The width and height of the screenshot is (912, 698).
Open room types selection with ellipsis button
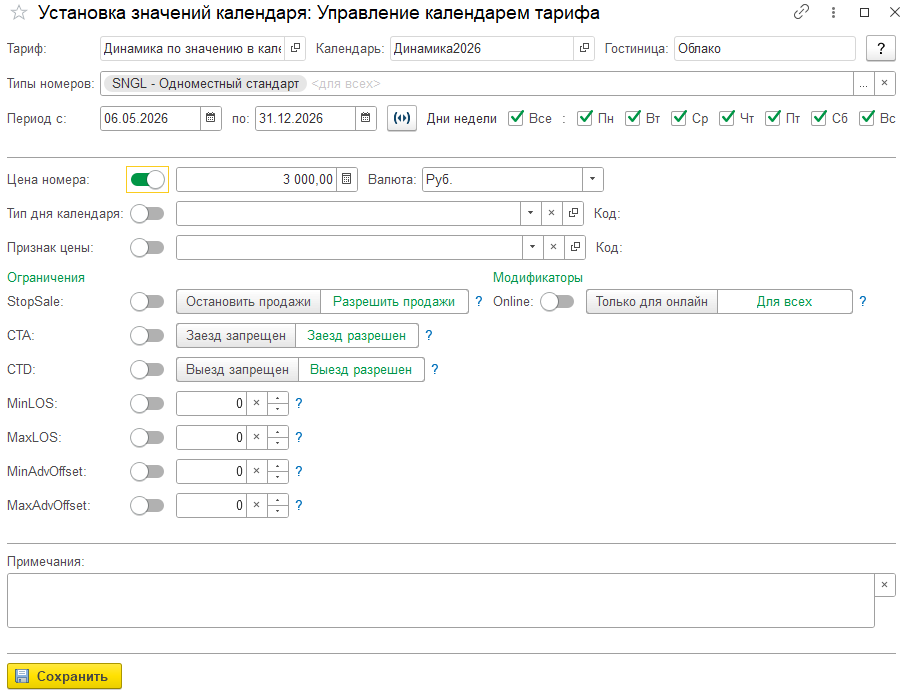[x=863, y=84]
